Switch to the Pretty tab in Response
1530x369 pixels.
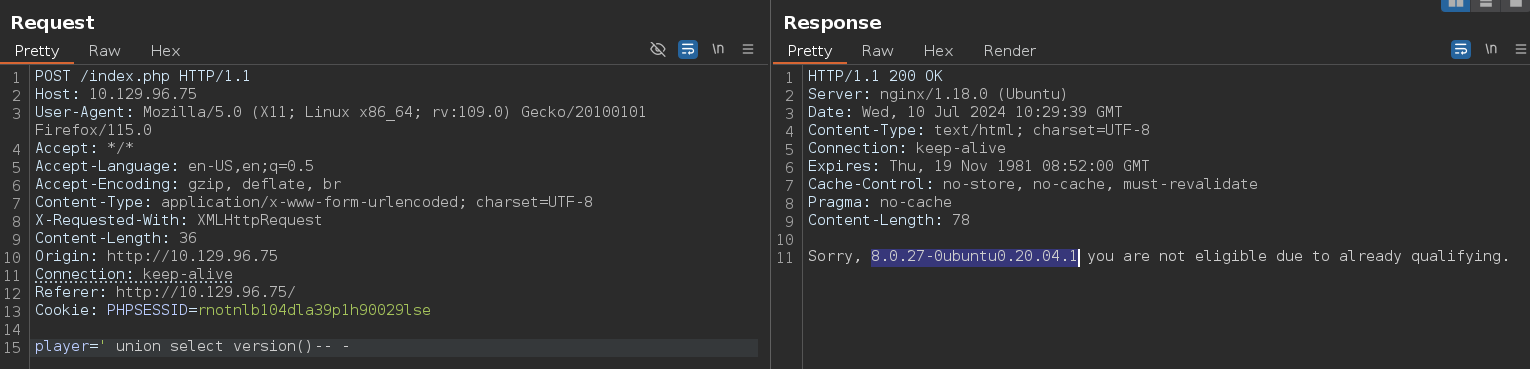click(810, 50)
